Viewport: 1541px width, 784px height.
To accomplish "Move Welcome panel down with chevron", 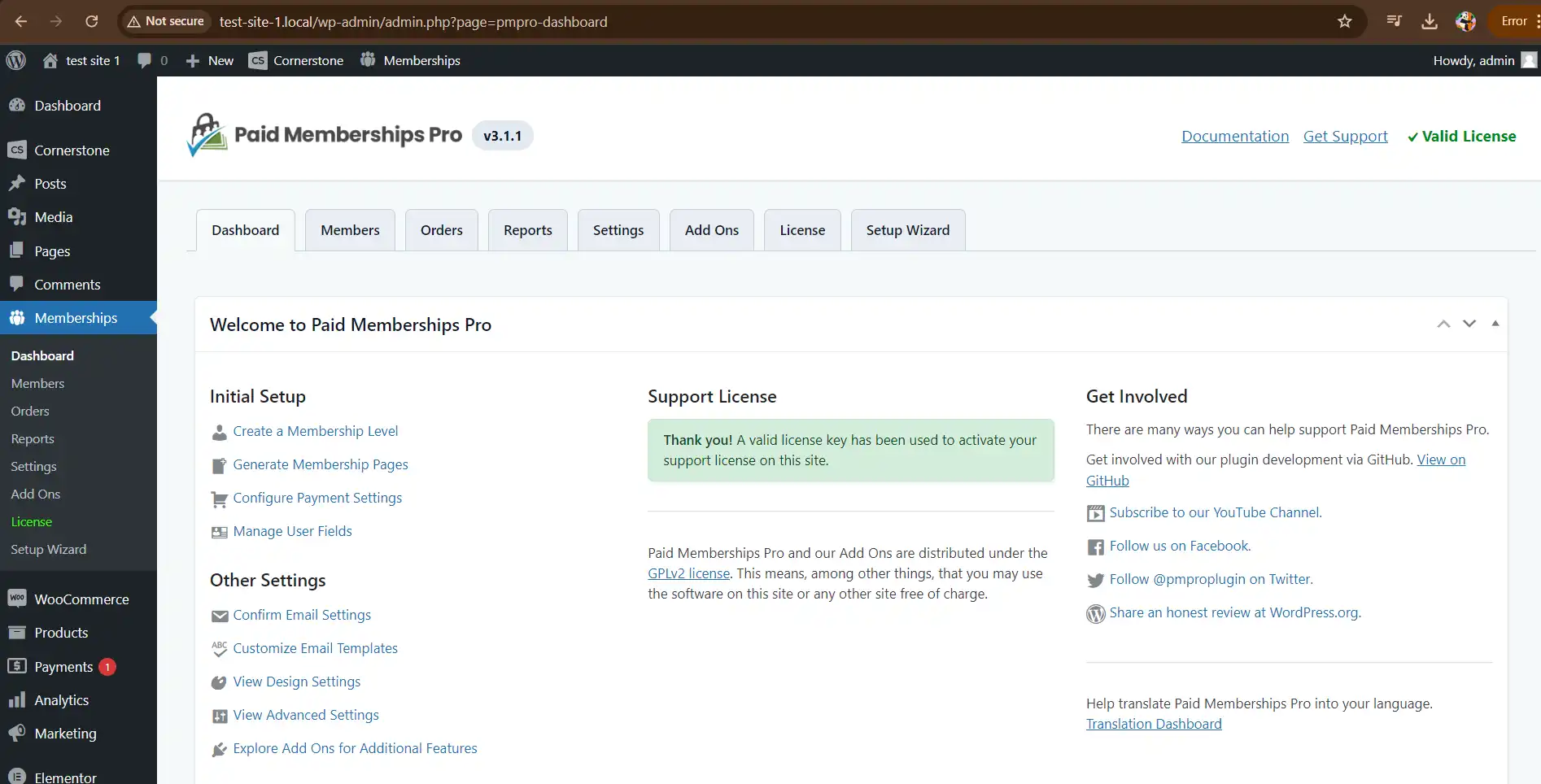I will [1469, 324].
